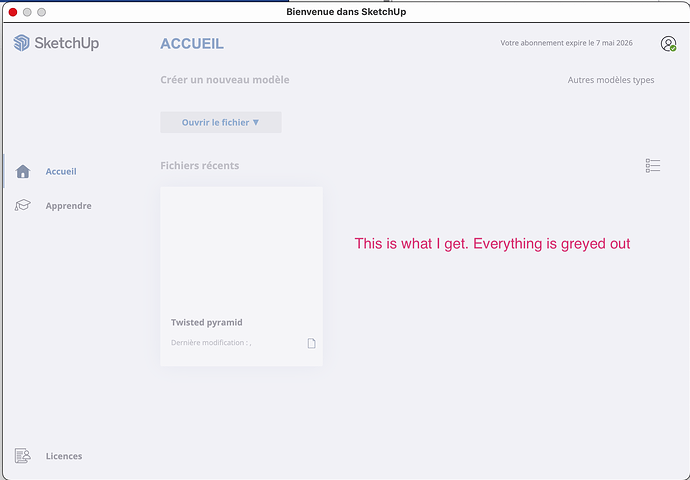This screenshot has width=690, height=480.
Task: Close the Bienvenue dans SketchUp window
Action: tap(13, 12)
